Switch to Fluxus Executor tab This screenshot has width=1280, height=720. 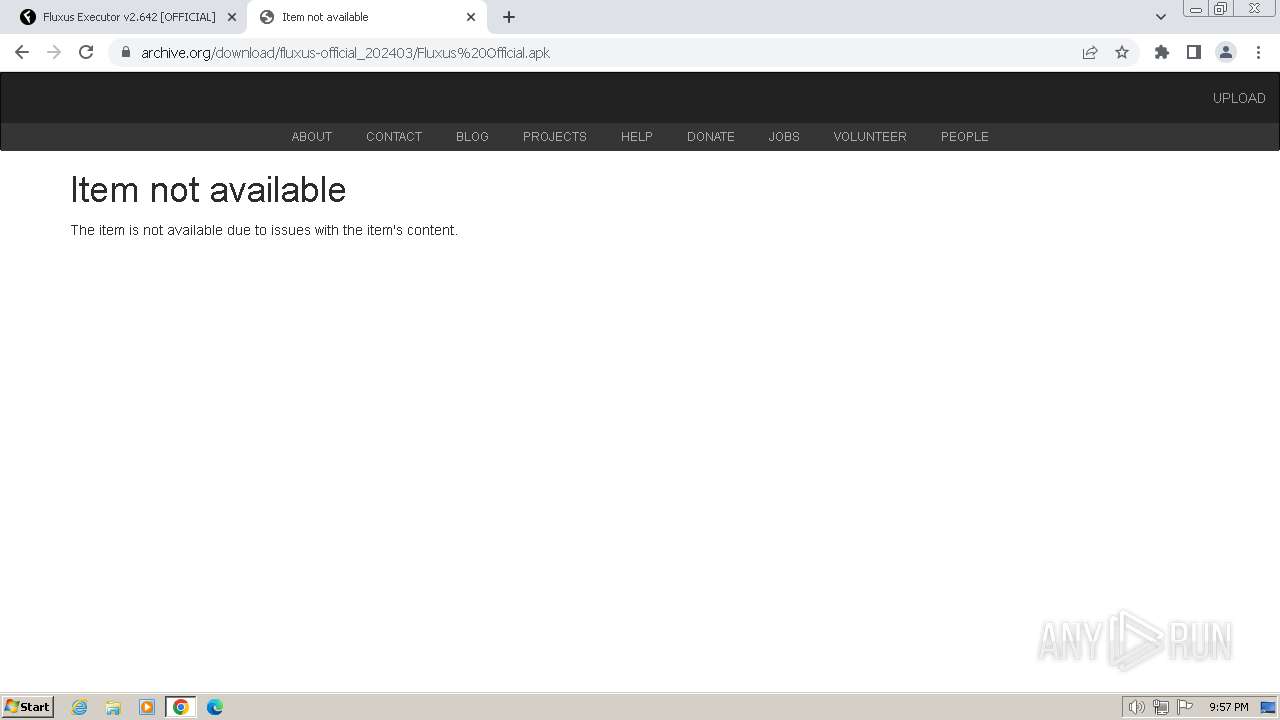click(129, 17)
